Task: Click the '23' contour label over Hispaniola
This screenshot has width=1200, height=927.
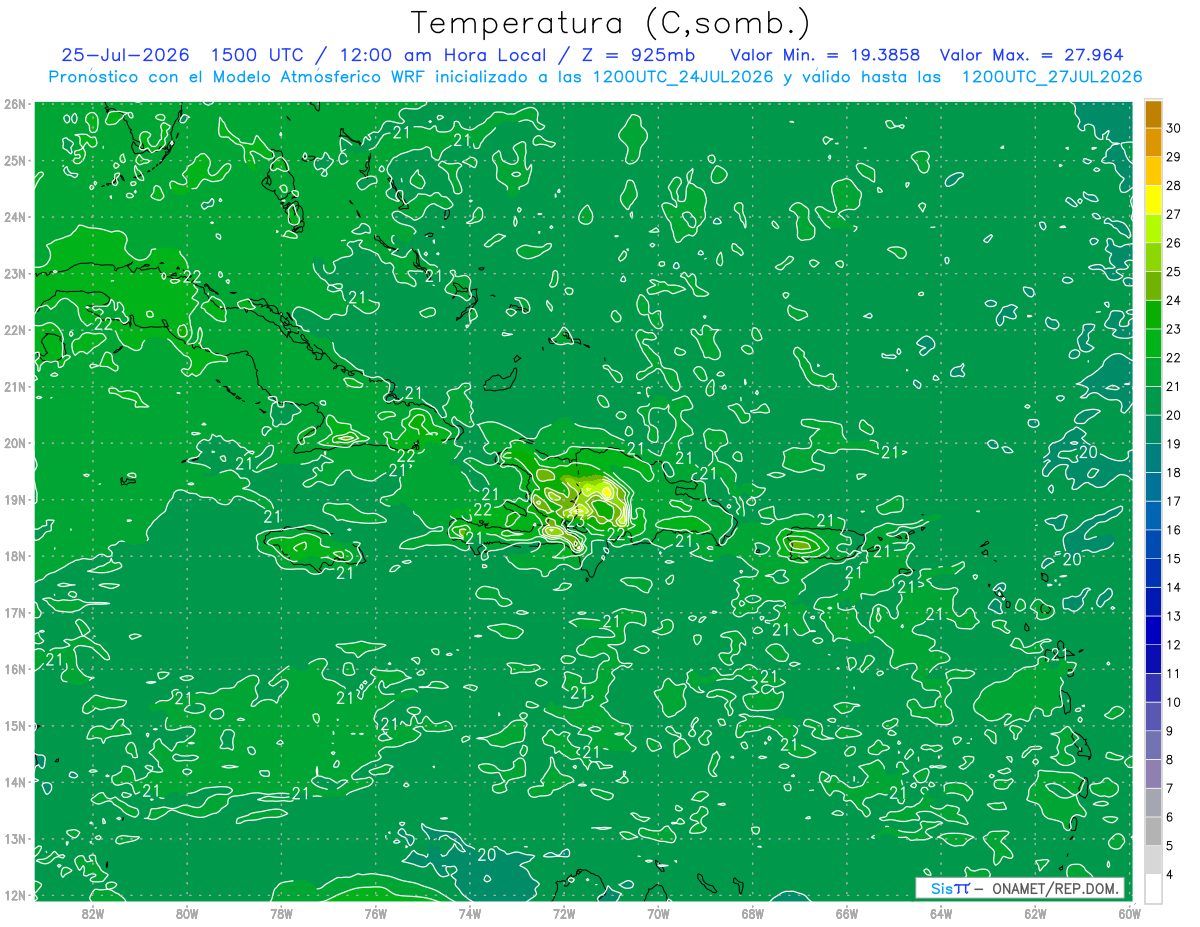Action: point(575,522)
